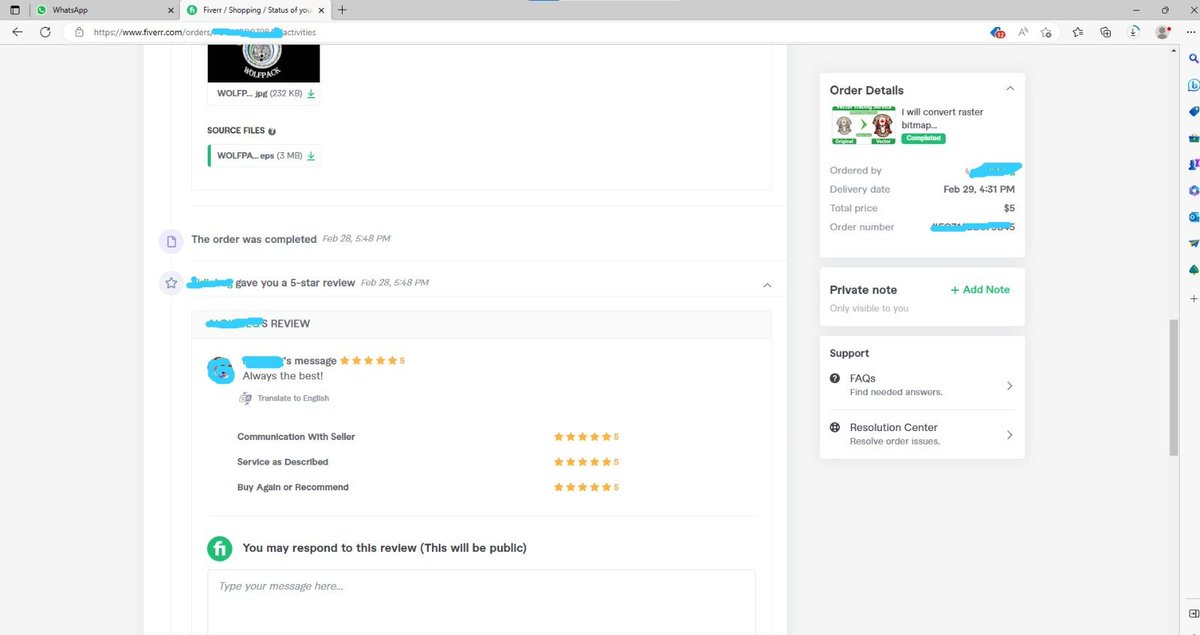Screen dimensions: 1200x635
Task: Collapse the Order Details panel
Action: pos(1009,89)
